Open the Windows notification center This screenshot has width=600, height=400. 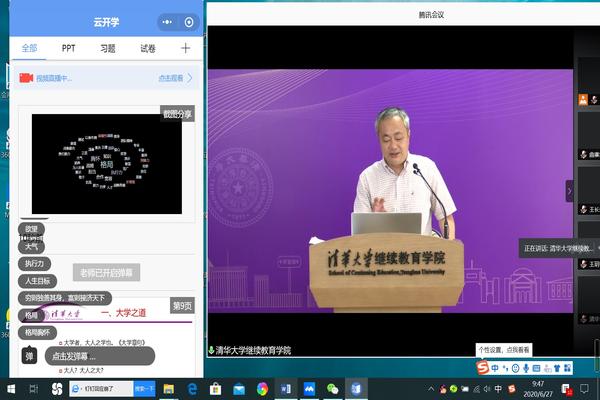pos(584,389)
